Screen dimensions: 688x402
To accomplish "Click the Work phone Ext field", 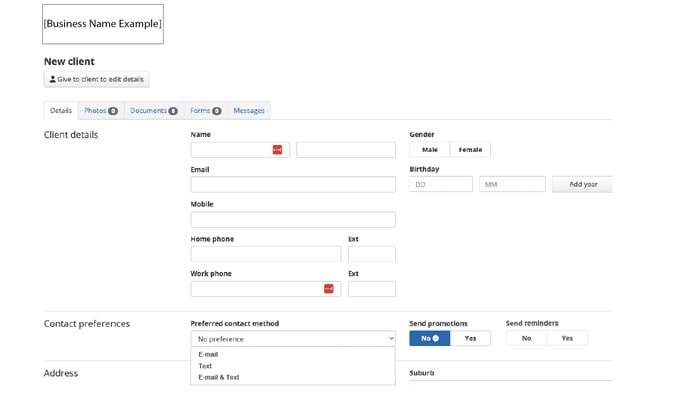I will 372,289.
